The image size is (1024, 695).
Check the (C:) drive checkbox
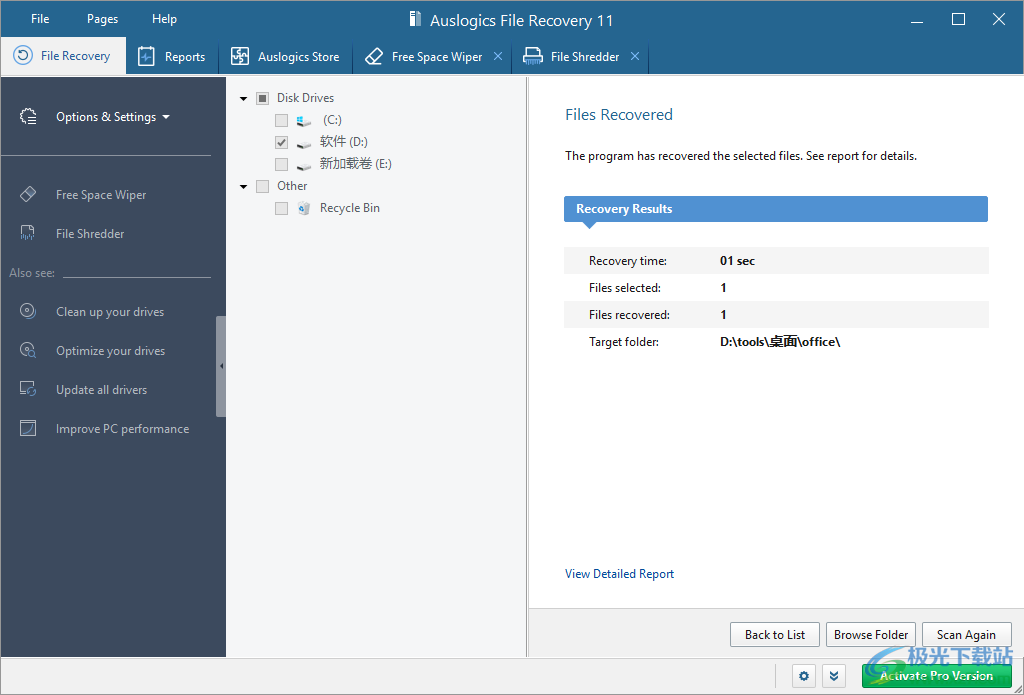click(x=282, y=119)
